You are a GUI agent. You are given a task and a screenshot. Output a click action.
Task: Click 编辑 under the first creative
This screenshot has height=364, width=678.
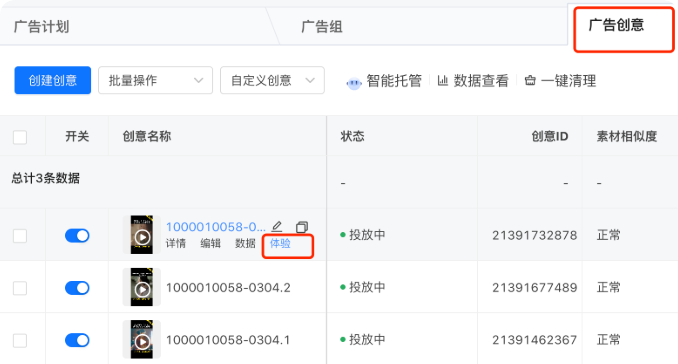[x=211, y=243]
